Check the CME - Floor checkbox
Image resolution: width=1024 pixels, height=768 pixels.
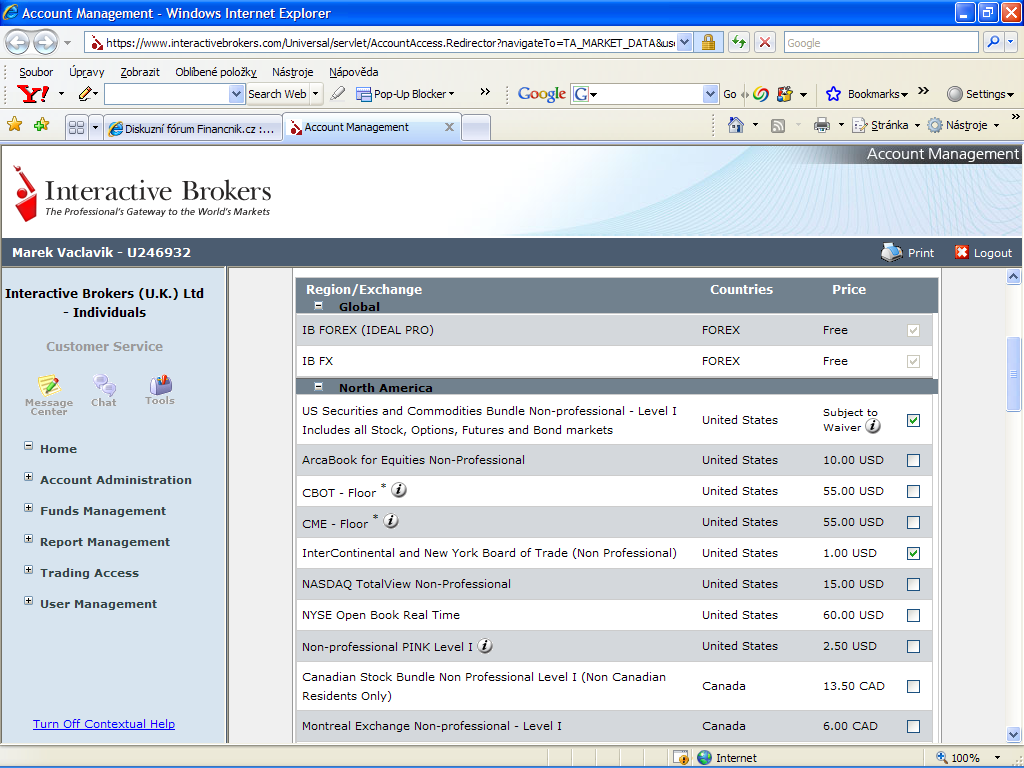[913, 522]
